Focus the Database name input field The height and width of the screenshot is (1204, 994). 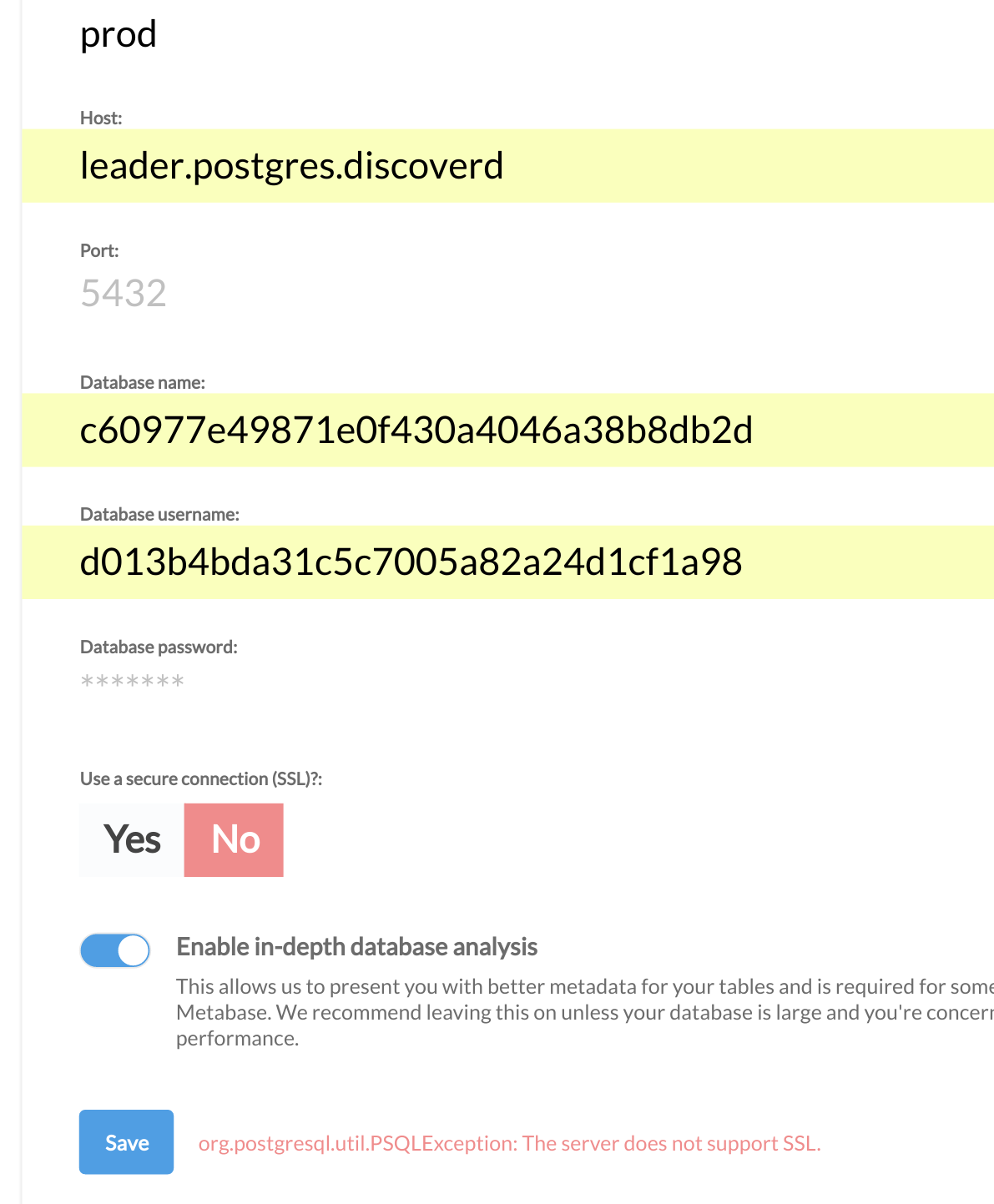tap(507, 431)
